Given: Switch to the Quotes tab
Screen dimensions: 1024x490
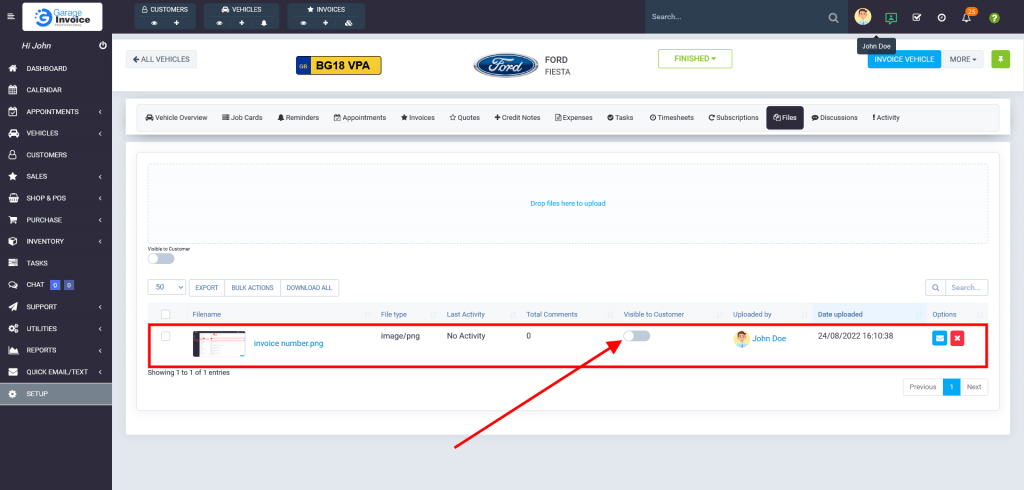Looking at the screenshot, I should click(464, 118).
